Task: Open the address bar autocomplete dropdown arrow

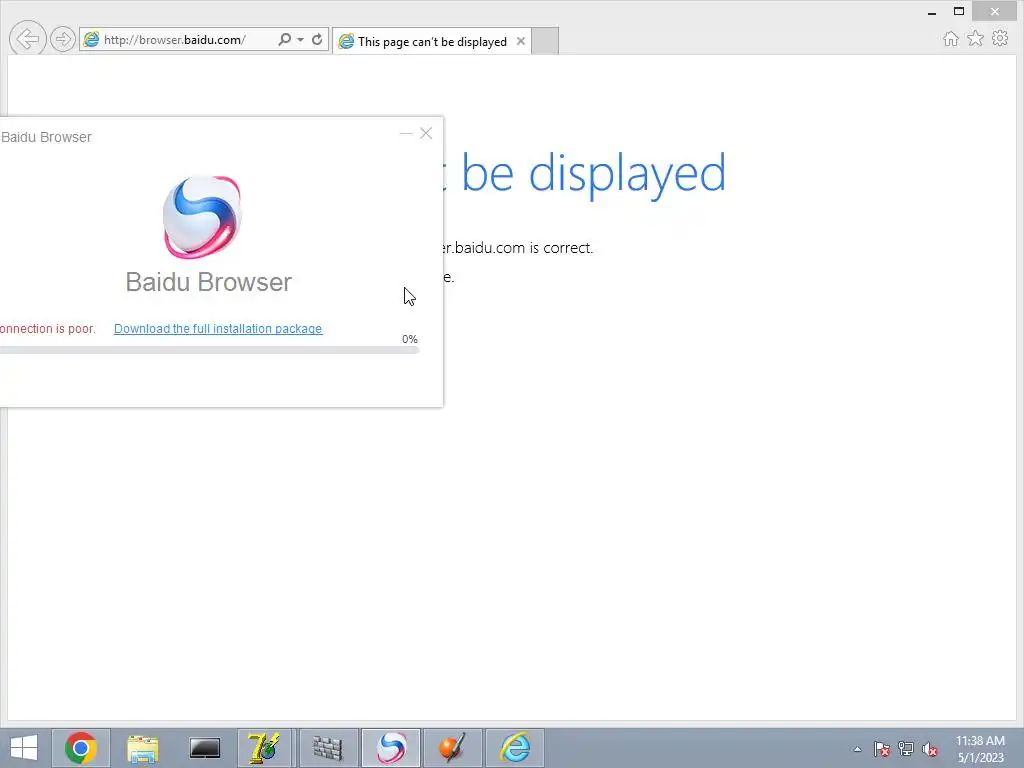Action: (300, 40)
